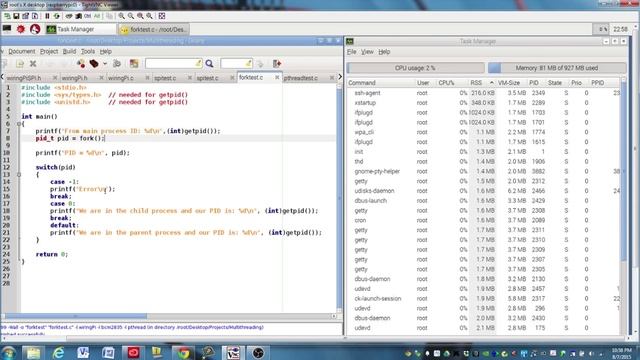
Task: Select the ck-launch-session process row
Action: [x=484, y=299]
